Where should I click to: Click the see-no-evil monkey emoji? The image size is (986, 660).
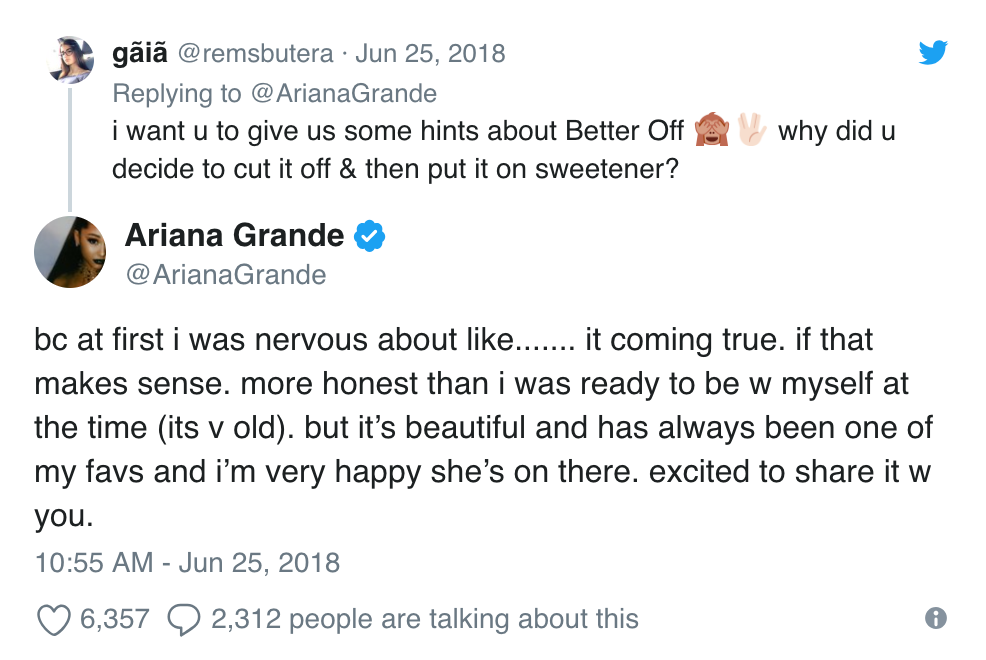point(711,131)
